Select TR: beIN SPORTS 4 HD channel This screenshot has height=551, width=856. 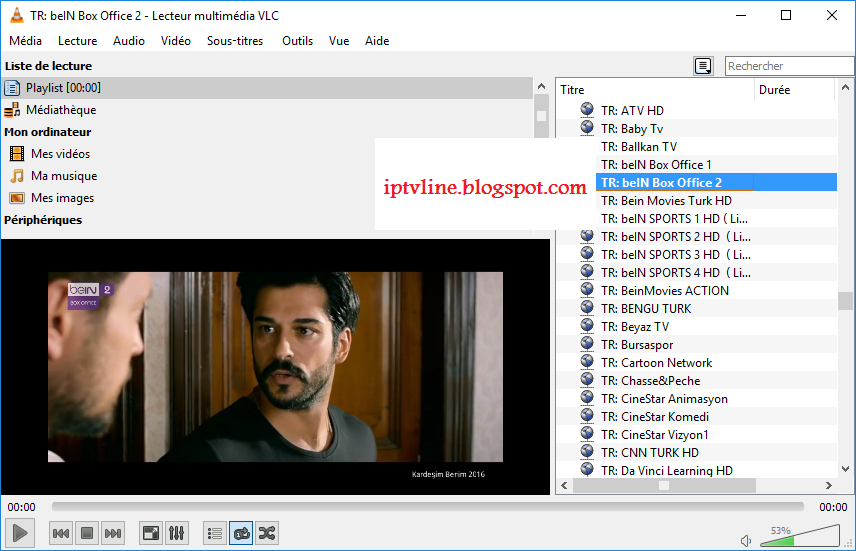tap(676, 273)
